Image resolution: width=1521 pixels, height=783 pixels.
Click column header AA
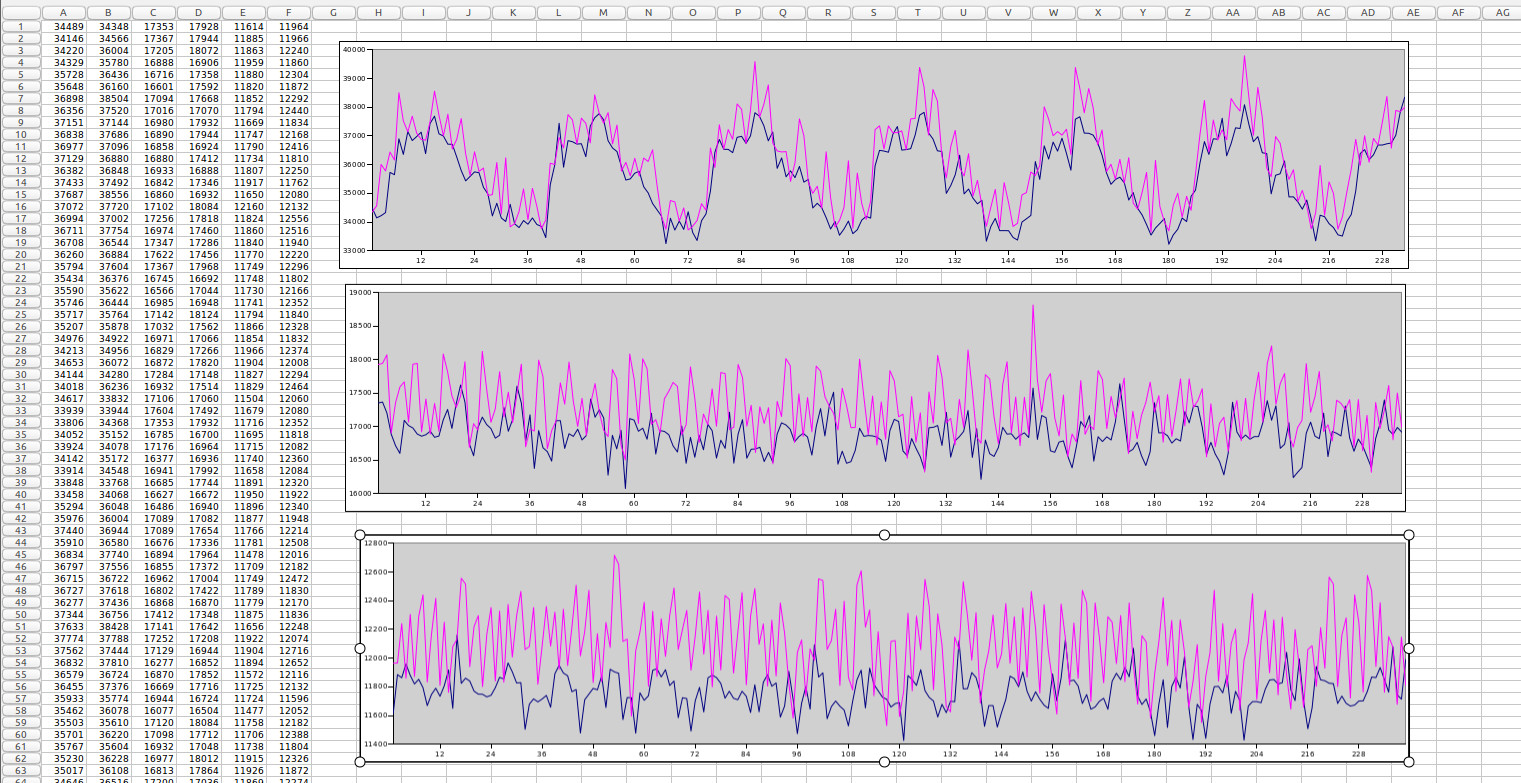[1233, 12]
